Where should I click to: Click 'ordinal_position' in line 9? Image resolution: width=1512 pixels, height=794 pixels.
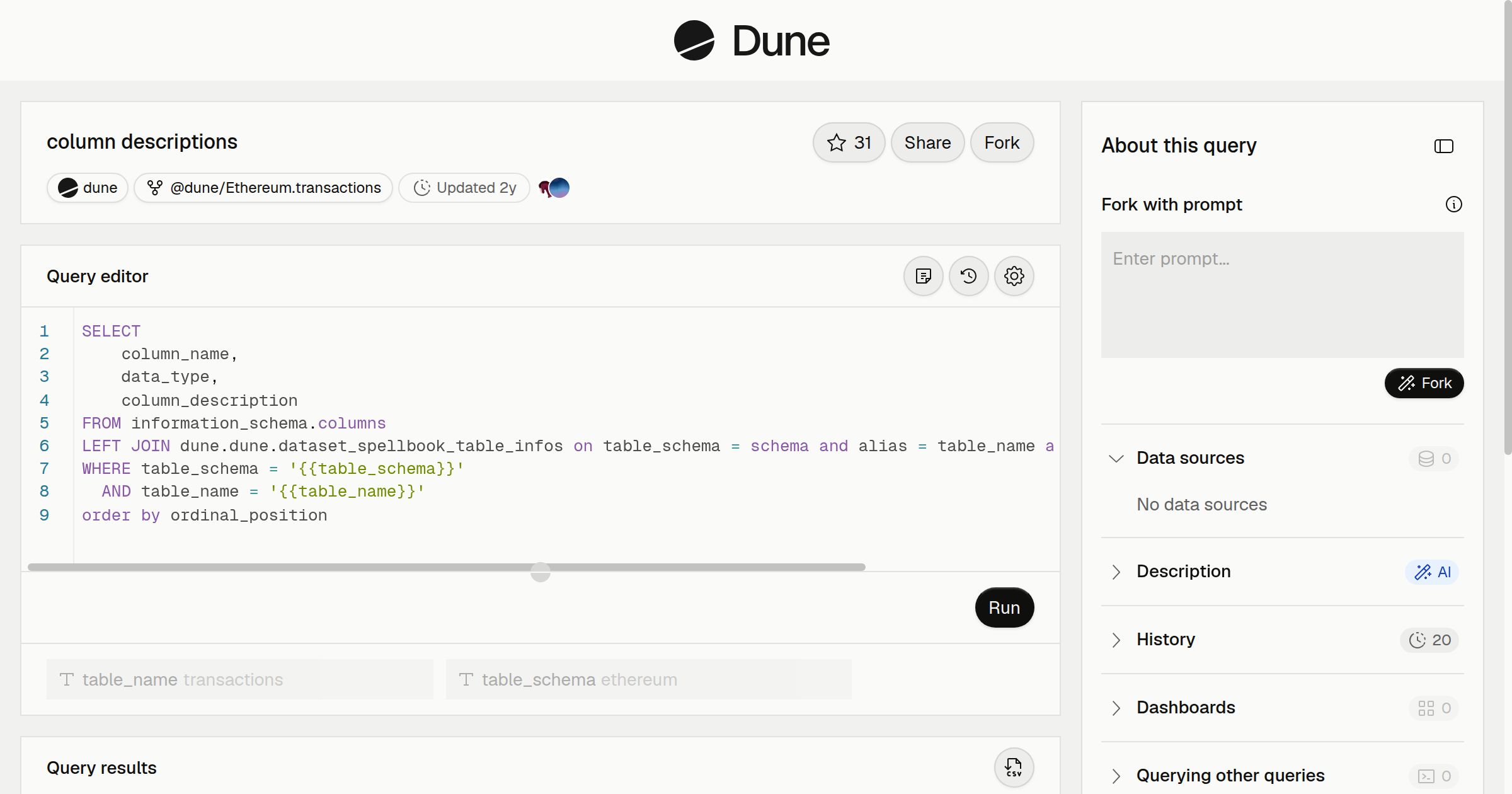point(249,515)
